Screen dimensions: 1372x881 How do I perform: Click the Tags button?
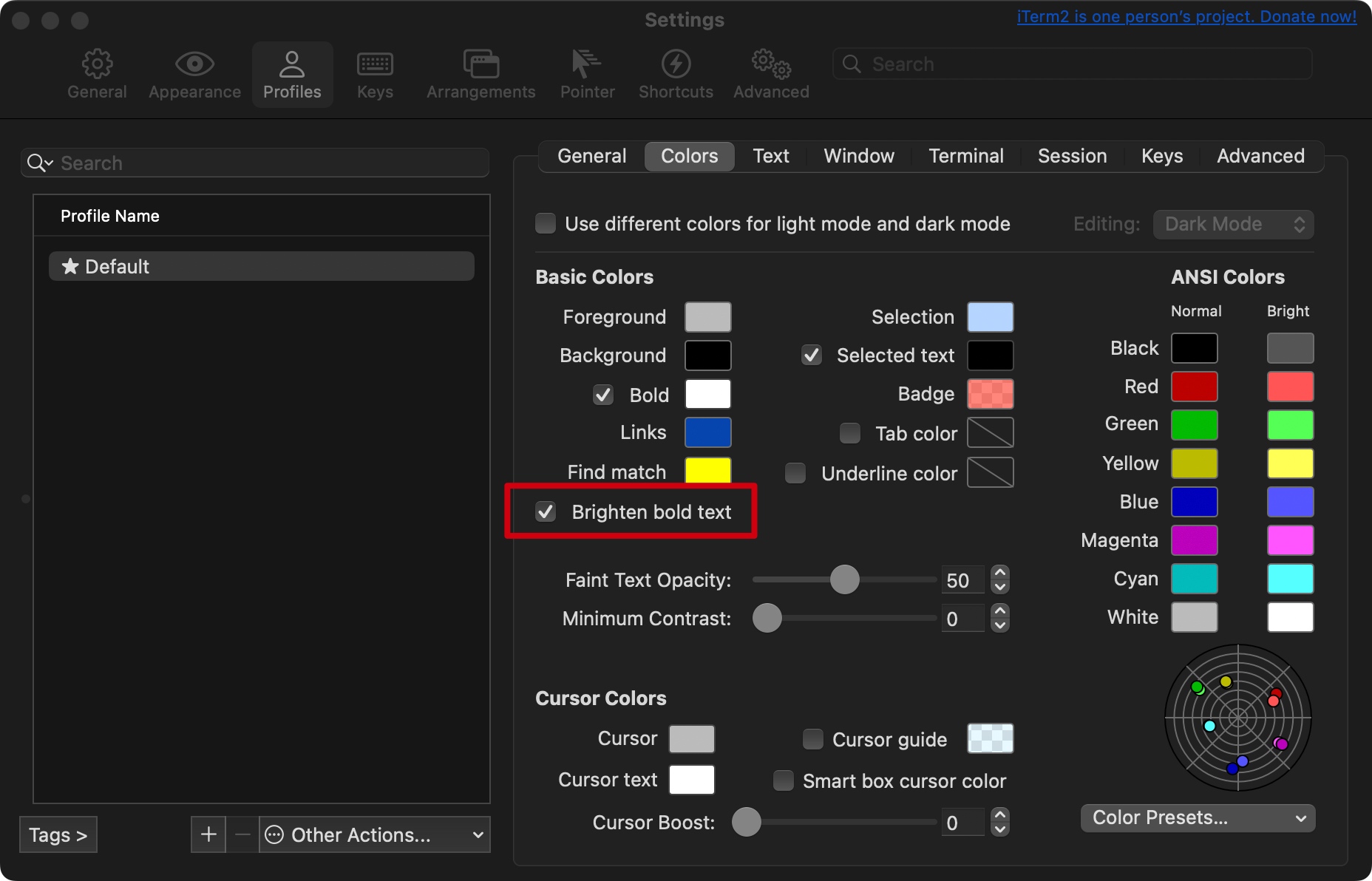tap(58, 834)
